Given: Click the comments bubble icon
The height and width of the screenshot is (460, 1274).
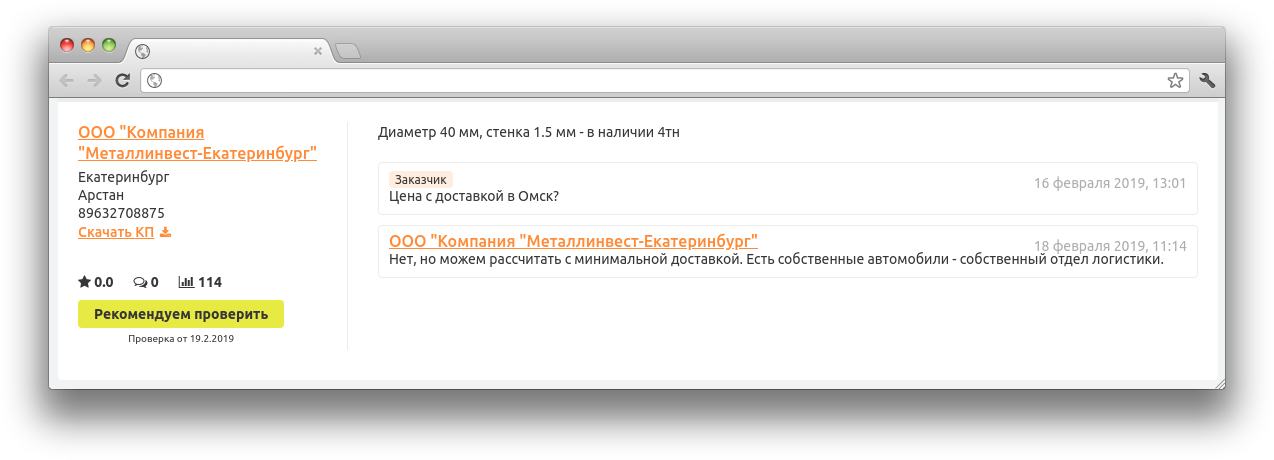Looking at the screenshot, I should (140, 282).
